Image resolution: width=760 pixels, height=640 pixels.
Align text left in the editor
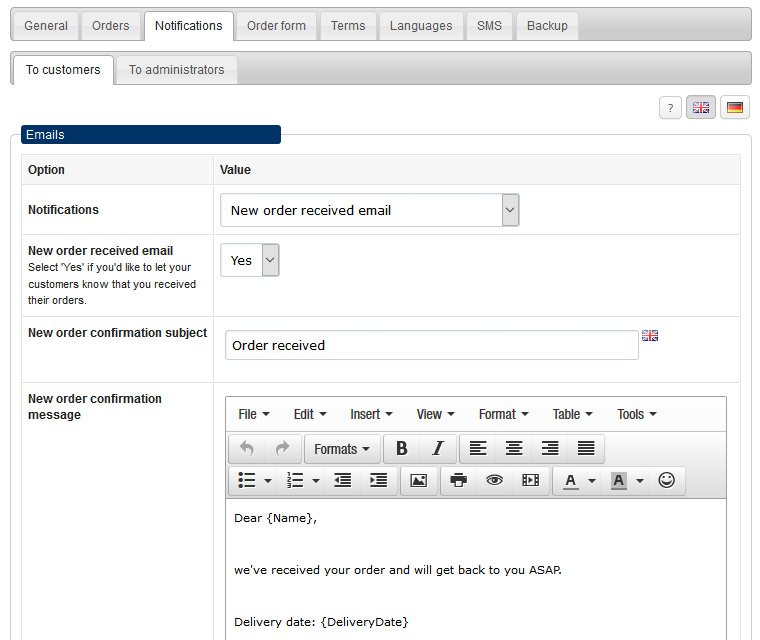(x=478, y=448)
